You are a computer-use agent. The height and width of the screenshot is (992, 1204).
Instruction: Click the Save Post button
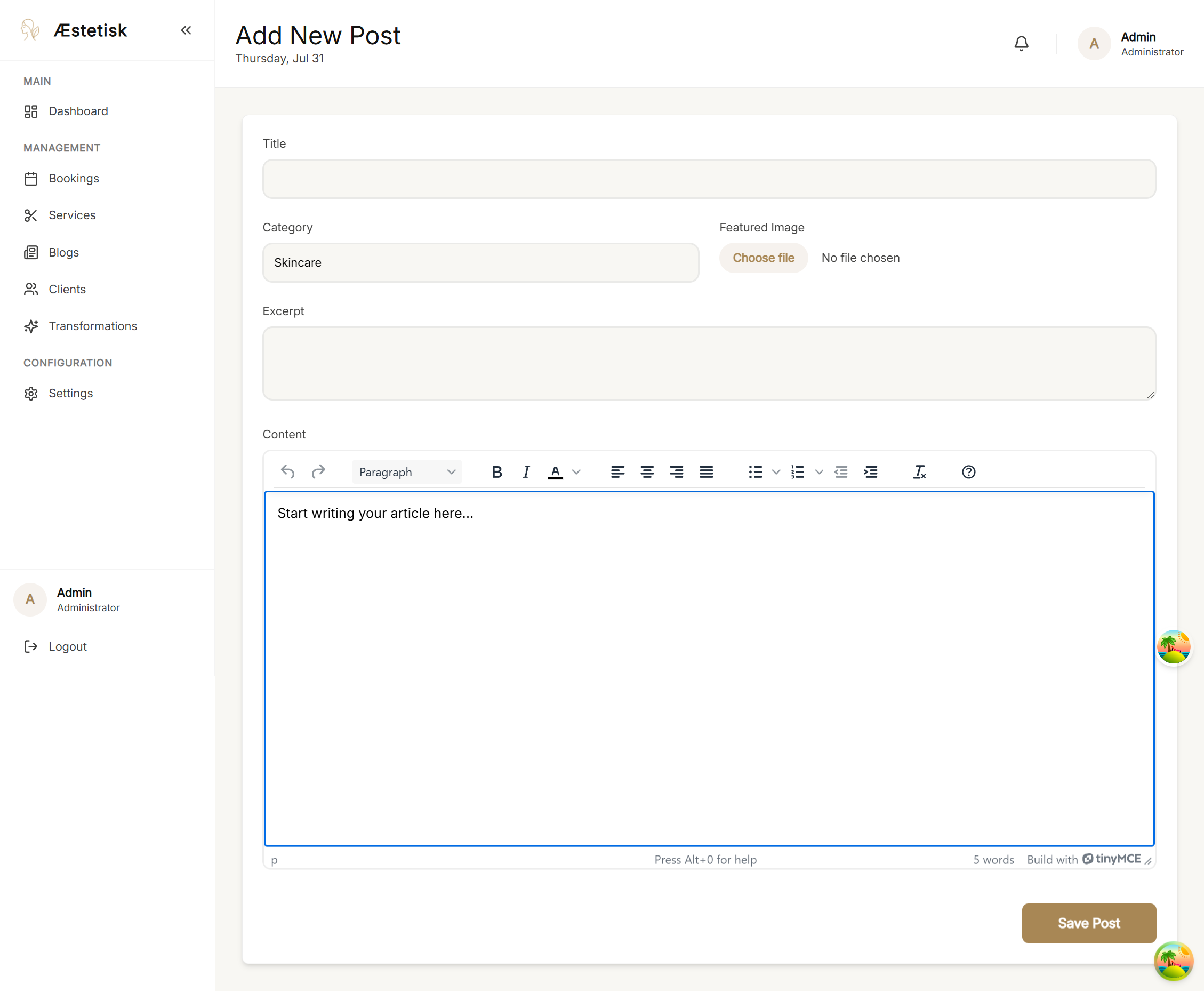[1088, 923]
